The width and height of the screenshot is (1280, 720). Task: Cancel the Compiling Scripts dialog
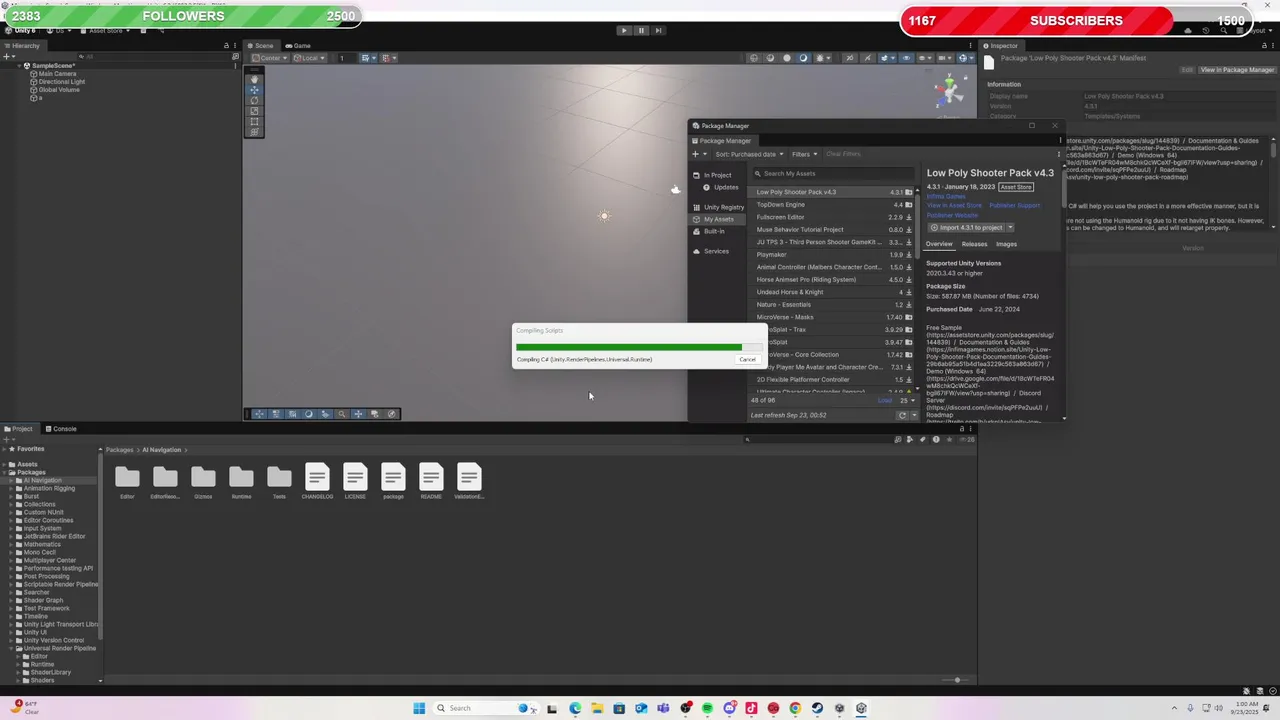747,359
